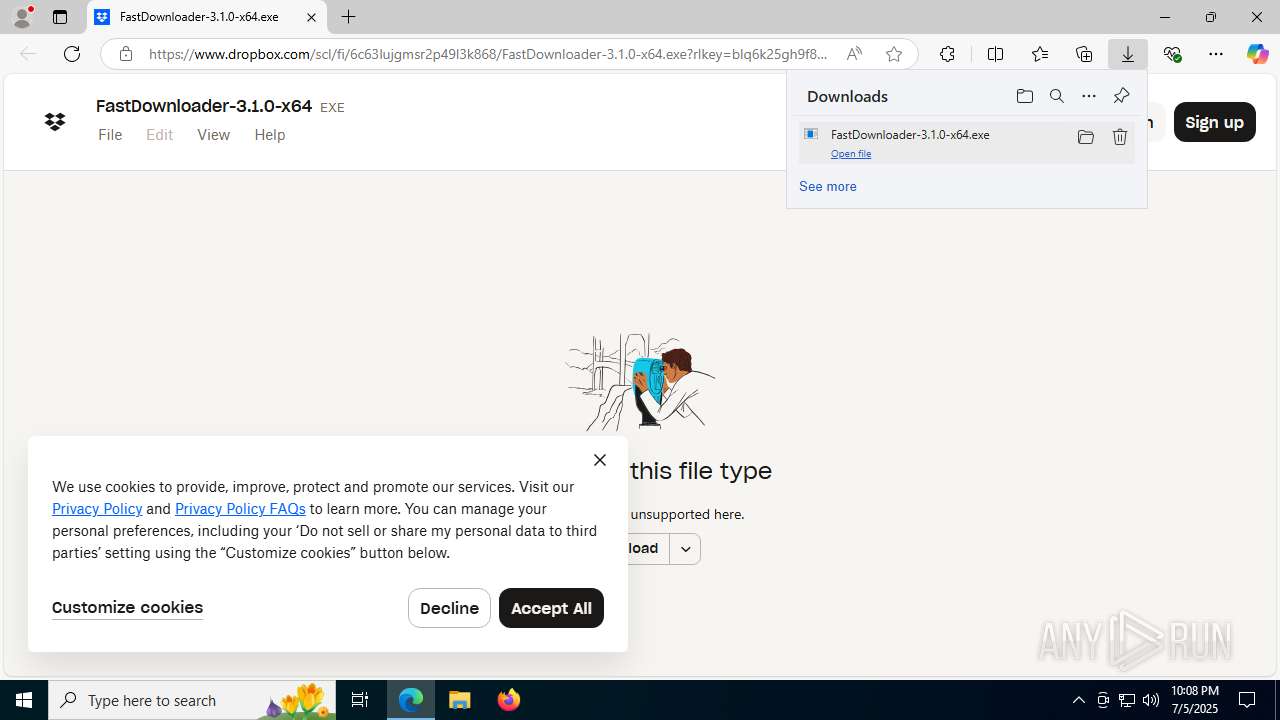Open File Explorer from taskbar
This screenshot has height=720, width=1280.
[x=460, y=700]
